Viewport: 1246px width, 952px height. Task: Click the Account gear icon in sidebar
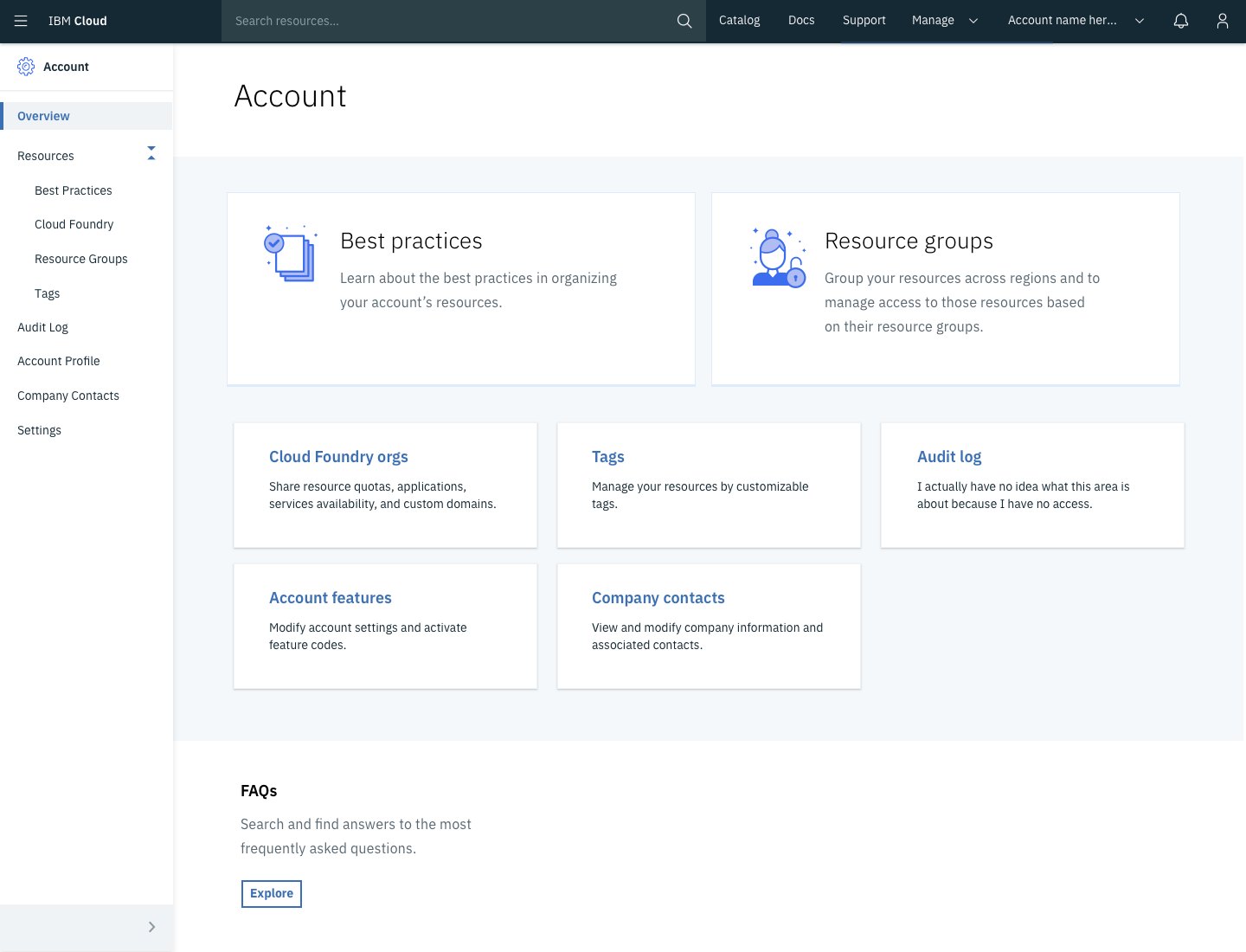[26, 67]
